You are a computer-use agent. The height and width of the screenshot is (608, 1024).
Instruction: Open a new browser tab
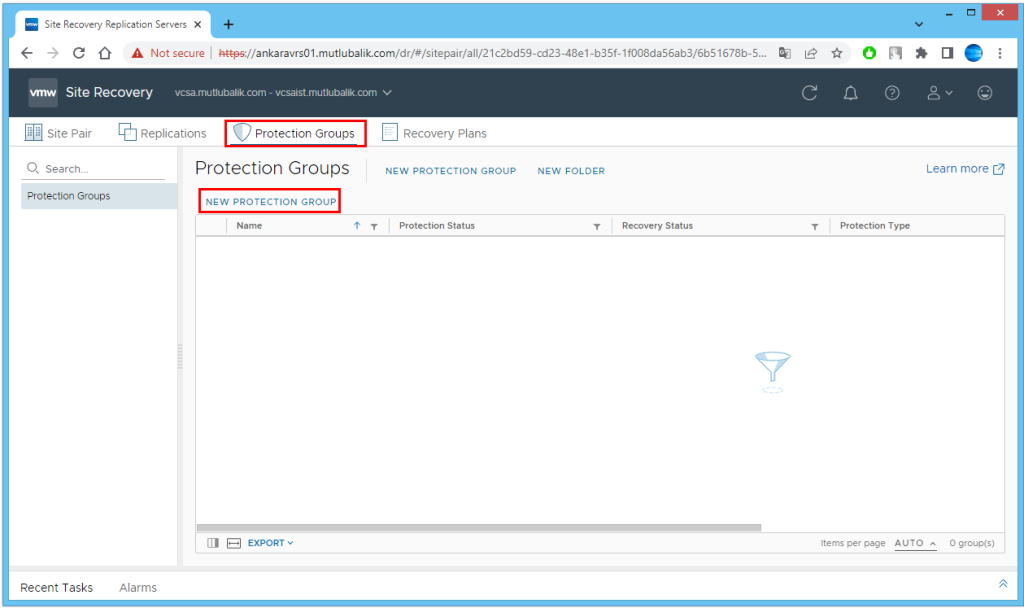click(228, 25)
